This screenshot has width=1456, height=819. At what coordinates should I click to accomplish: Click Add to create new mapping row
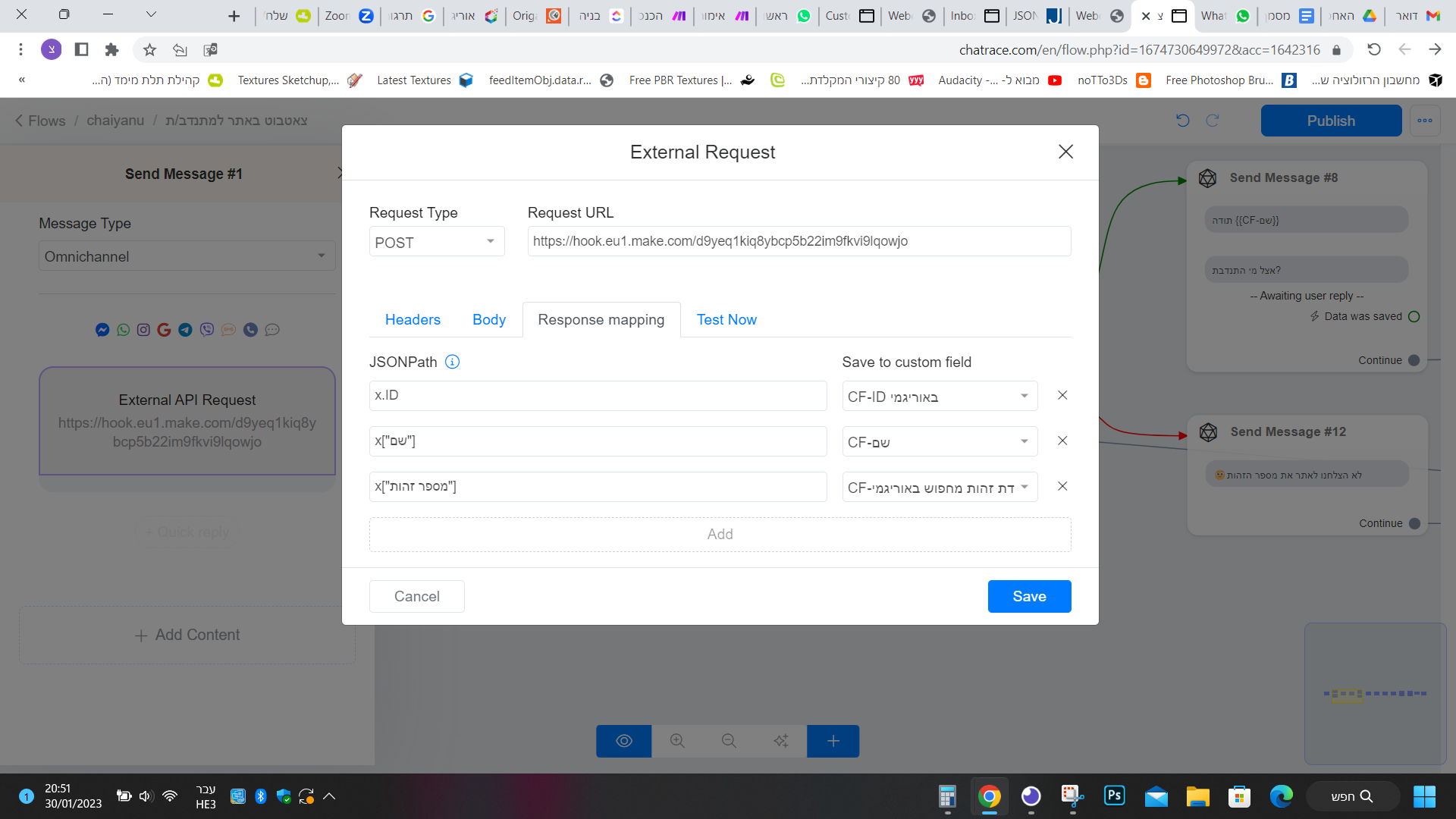click(x=720, y=534)
